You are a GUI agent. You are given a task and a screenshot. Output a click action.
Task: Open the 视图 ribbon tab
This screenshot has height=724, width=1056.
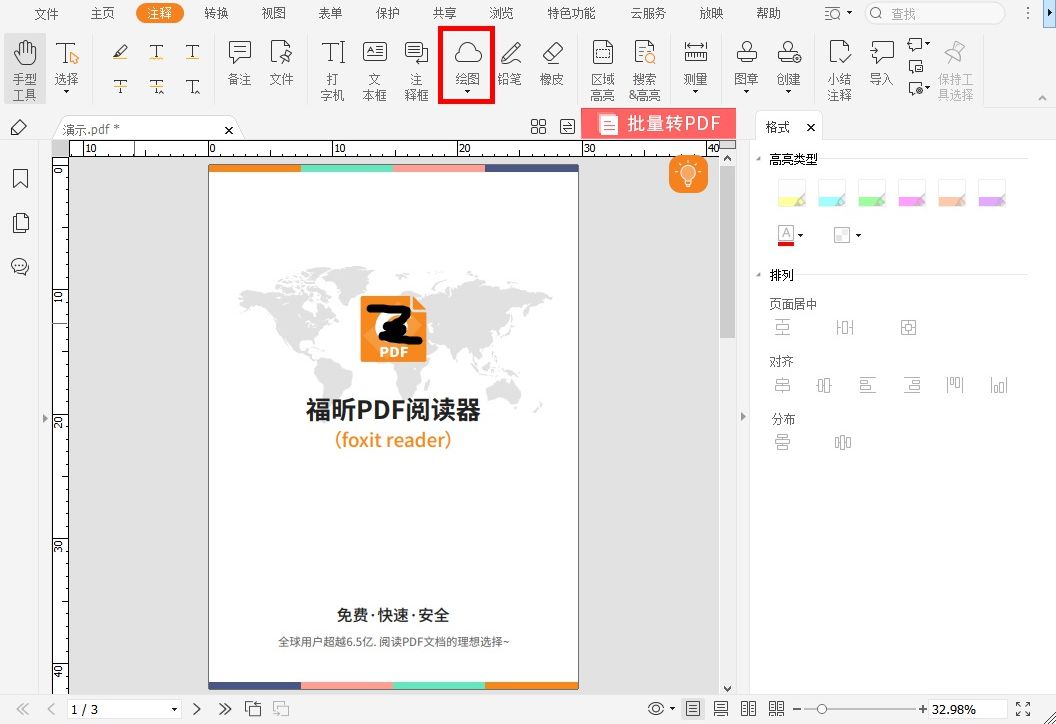pyautogui.click(x=273, y=13)
